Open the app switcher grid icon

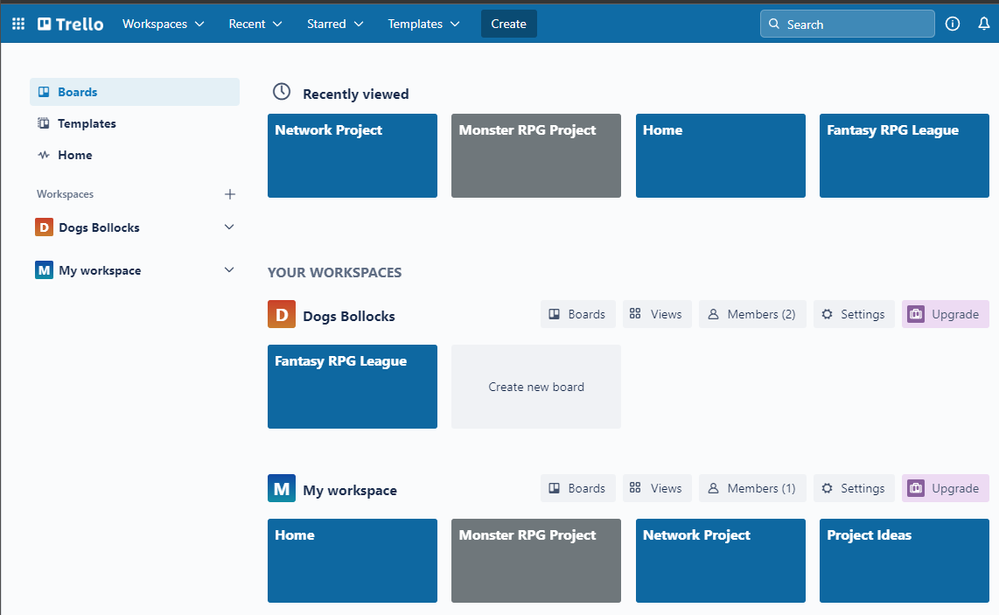pyautogui.click(x=18, y=24)
